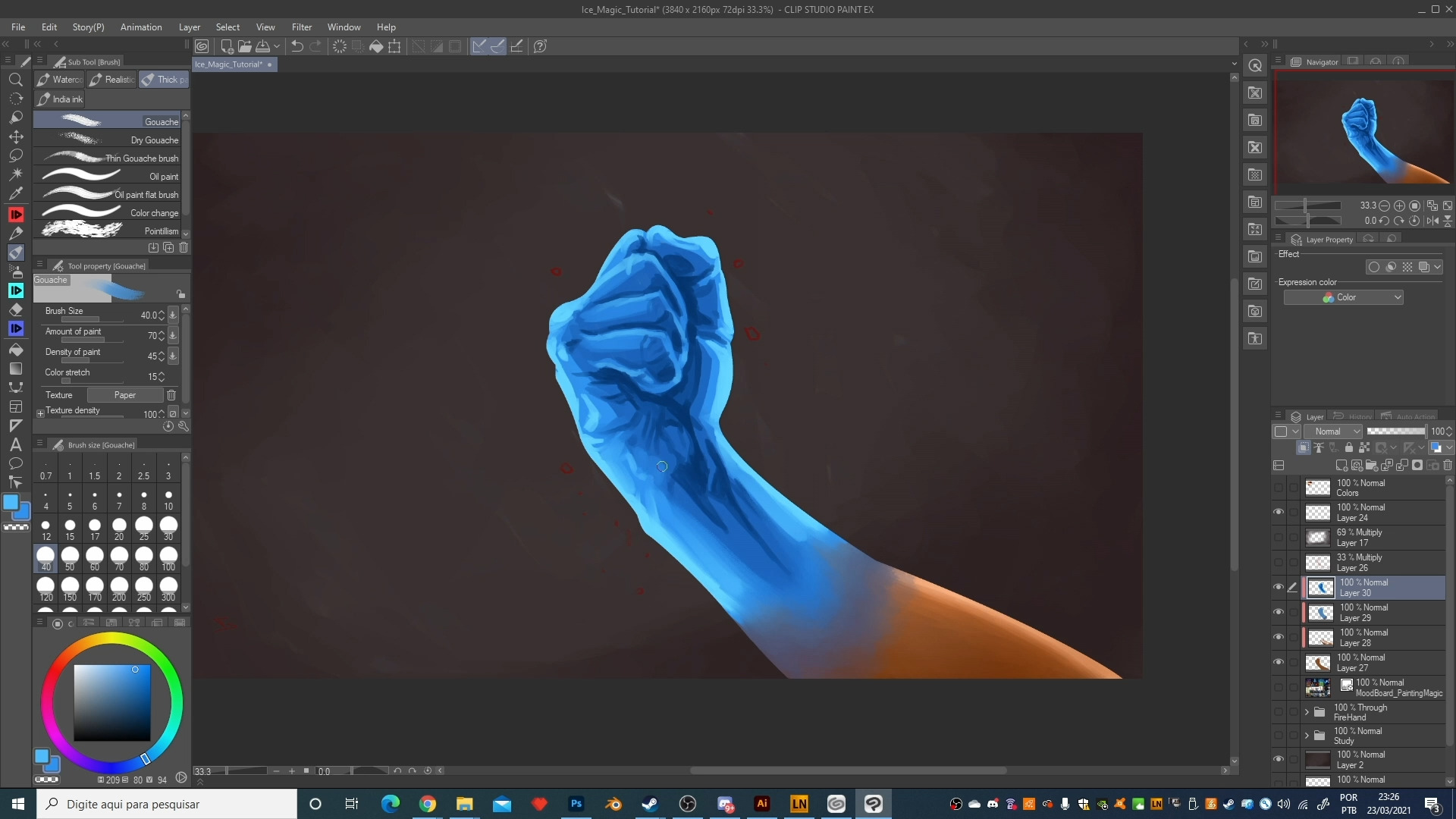This screenshot has width=1456, height=819.
Task: Expand the FireHand layer folder
Action: point(1307,712)
